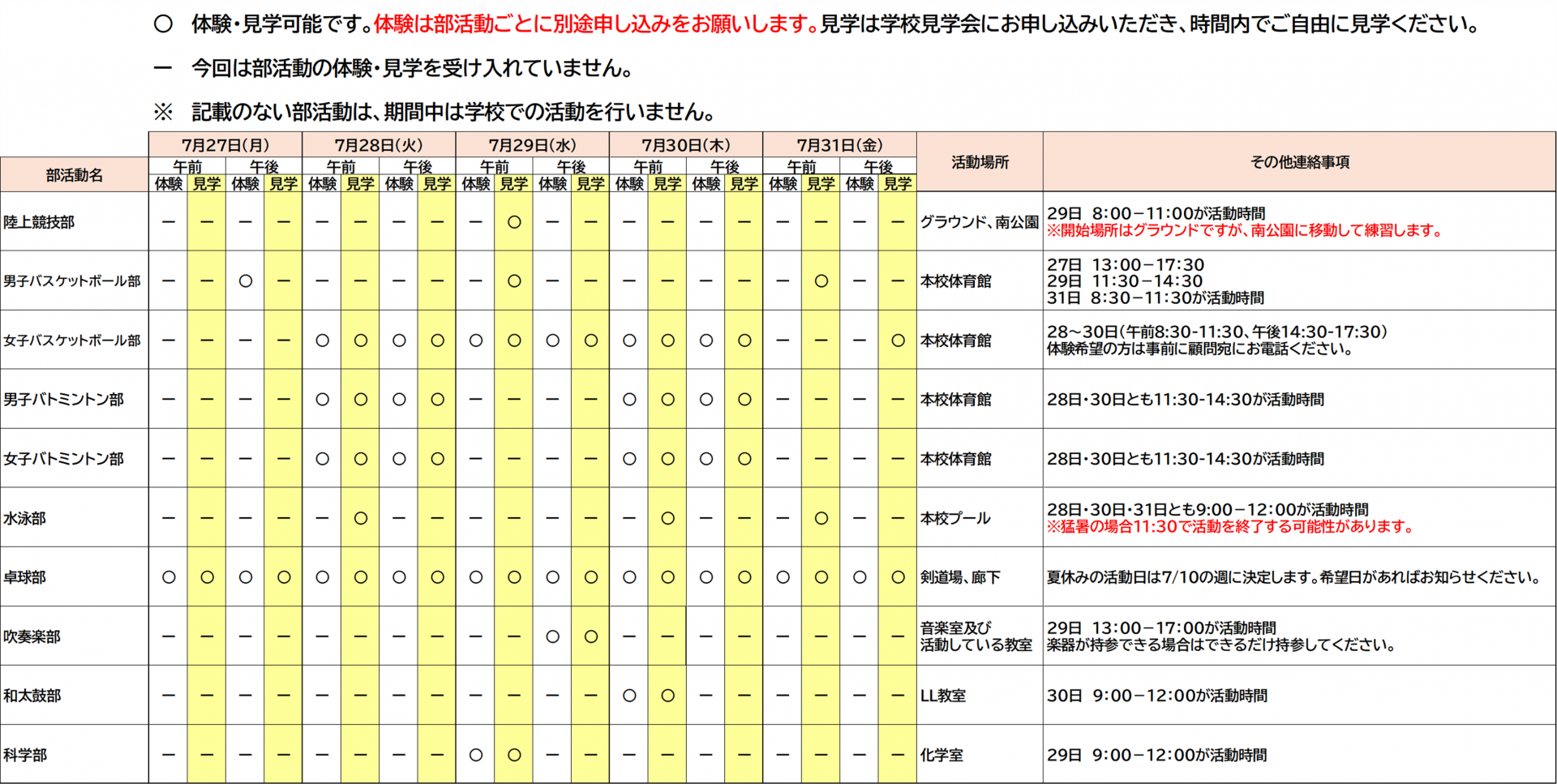Click the 7月30日(木) date header
Screen dimensions: 1557x784
click(686, 145)
